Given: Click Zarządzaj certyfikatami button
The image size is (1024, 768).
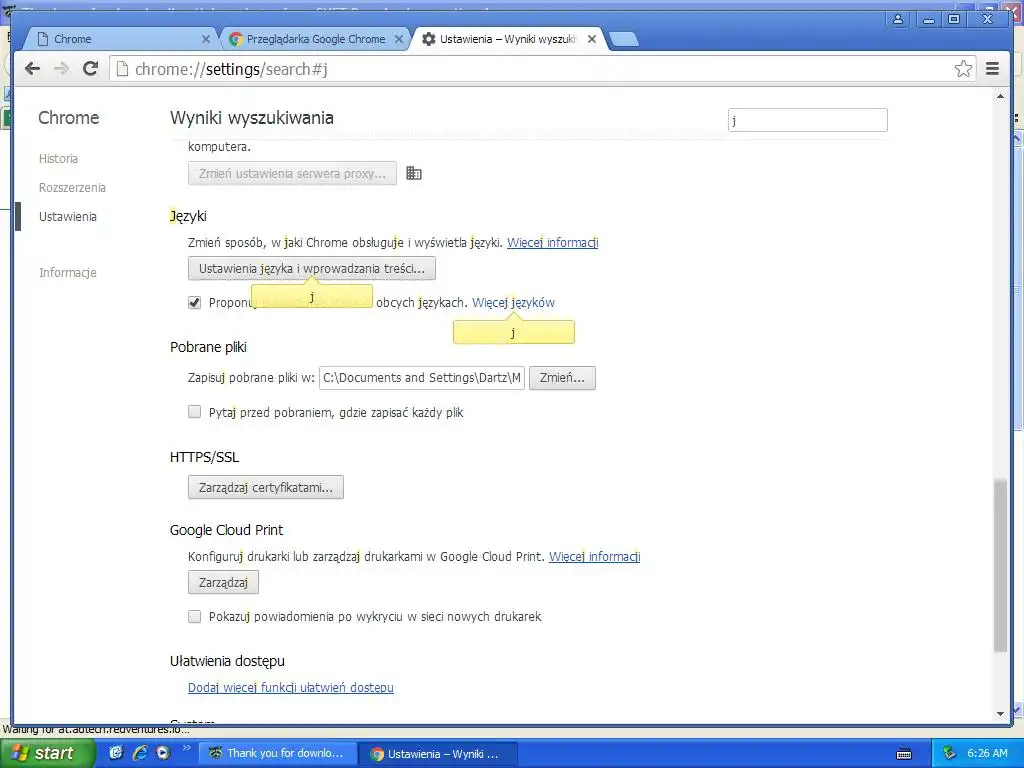Looking at the screenshot, I should coord(266,487).
